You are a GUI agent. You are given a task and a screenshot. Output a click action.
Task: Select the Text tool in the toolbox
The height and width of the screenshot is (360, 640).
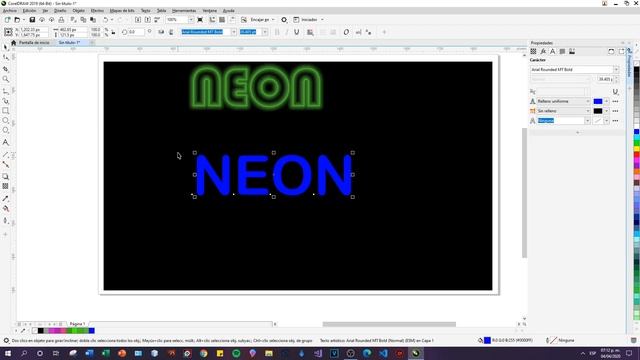point(6,142)
